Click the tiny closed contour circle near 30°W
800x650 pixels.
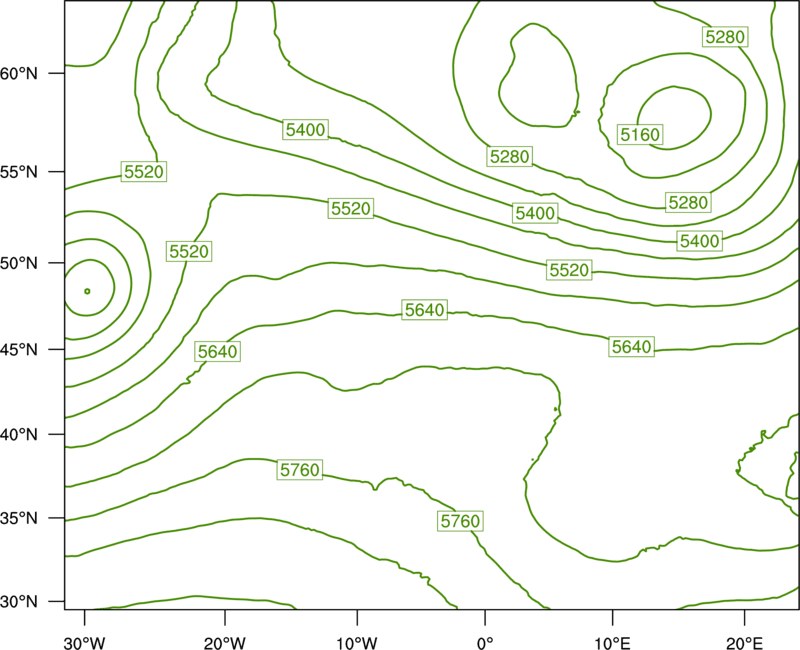[x=87, y=291]
